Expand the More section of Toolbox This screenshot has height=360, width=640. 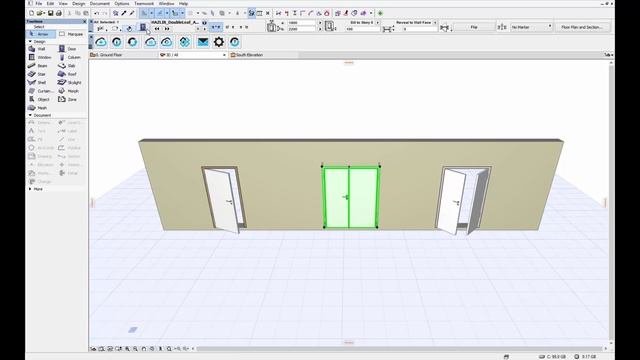pos(30,189)
